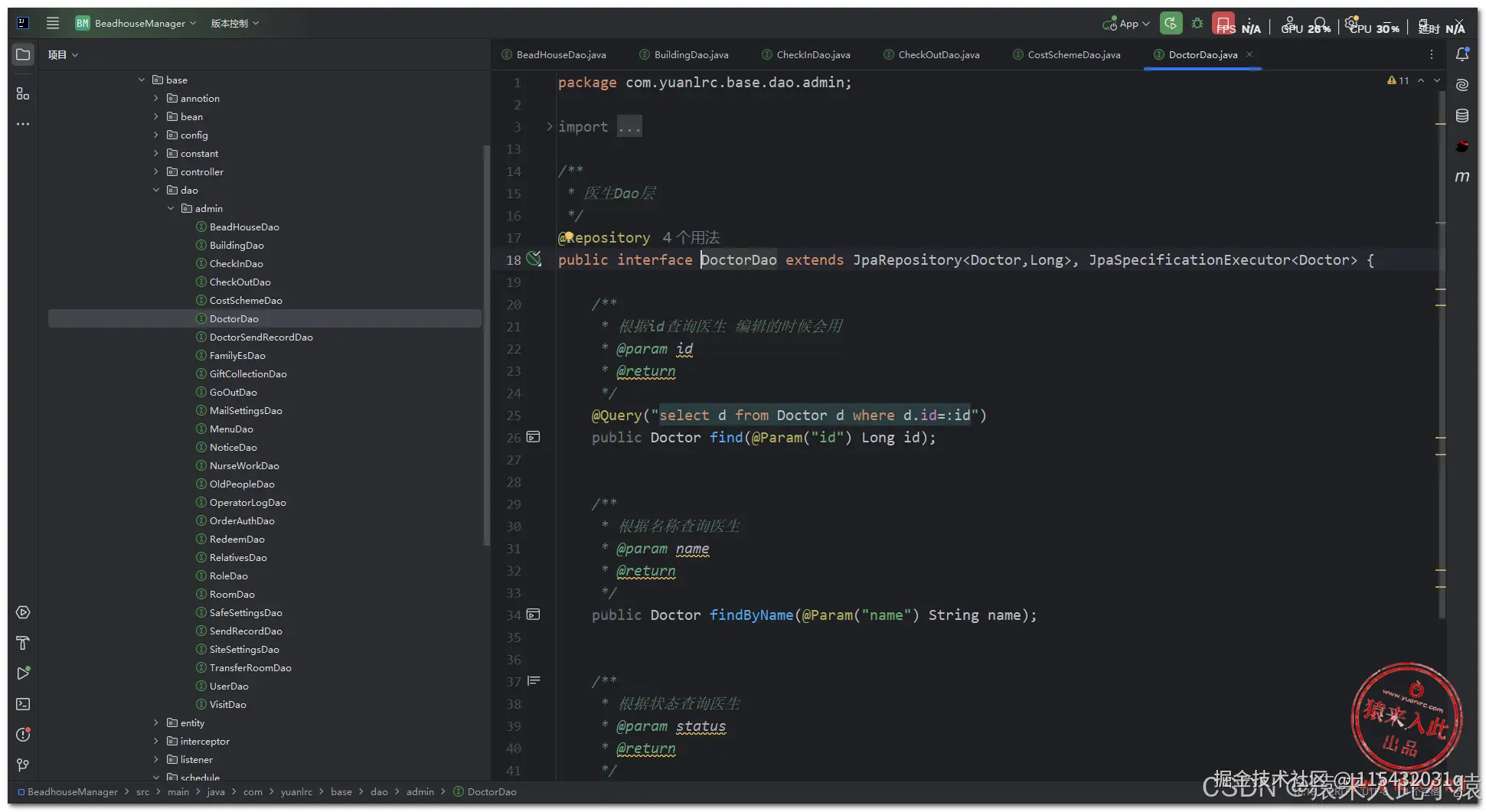The width and height of the screenshot is (1486, 812).
Task: Open the Build hammer tool window
Action: click(x=23, y=643)
